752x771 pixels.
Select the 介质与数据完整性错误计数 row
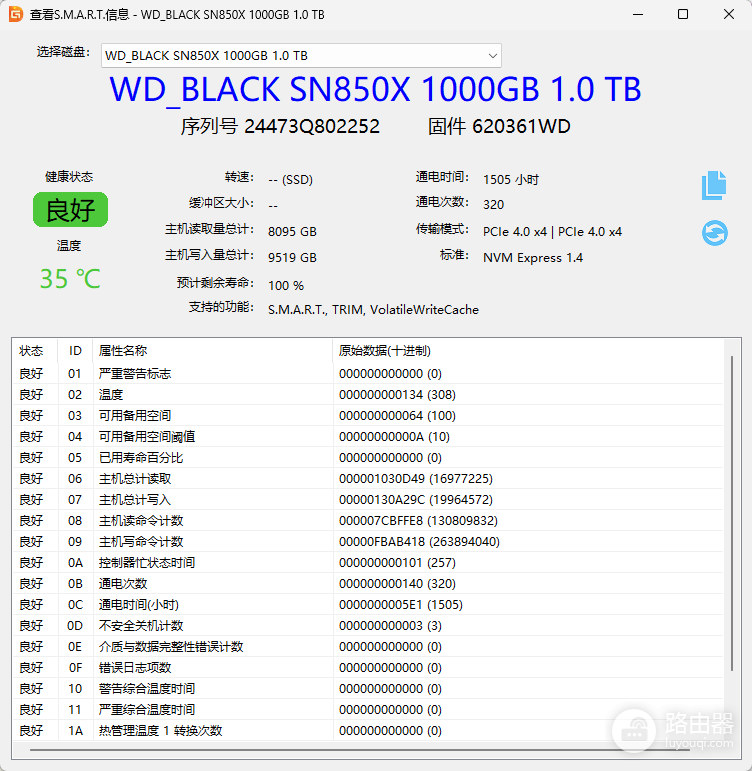(x=367, y=647)
